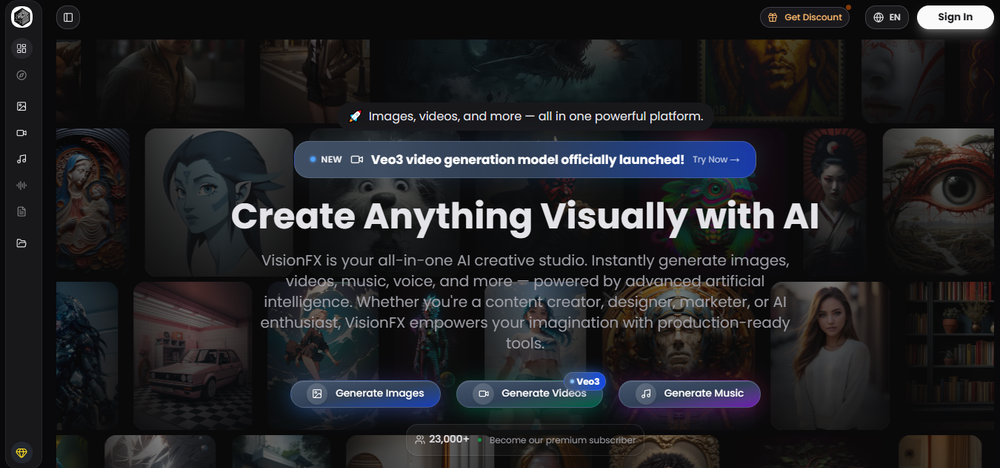Click the Generate Videos button

[529, 393]
